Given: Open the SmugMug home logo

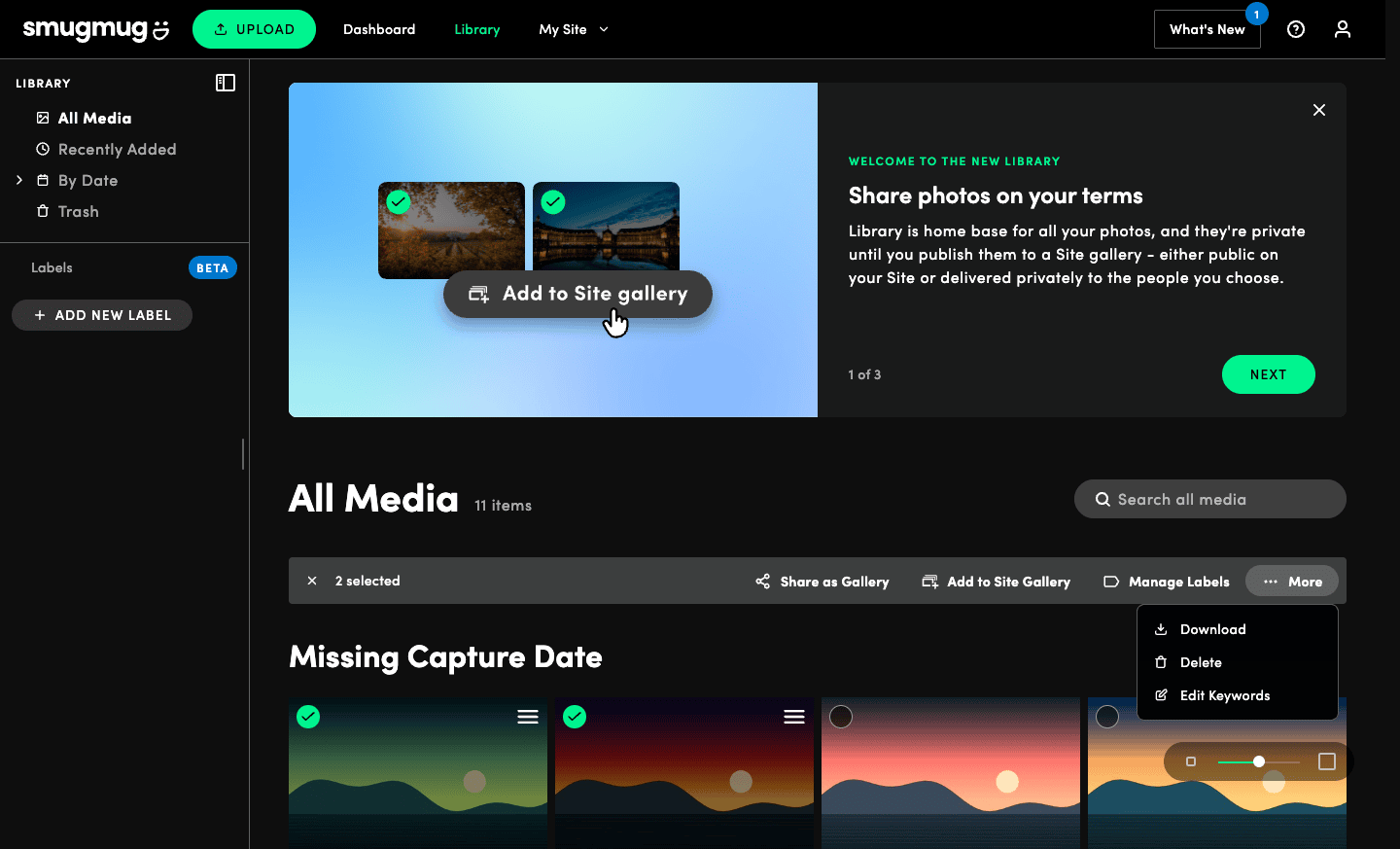Looking at the screenshot, I should click(x=96, y=29).
